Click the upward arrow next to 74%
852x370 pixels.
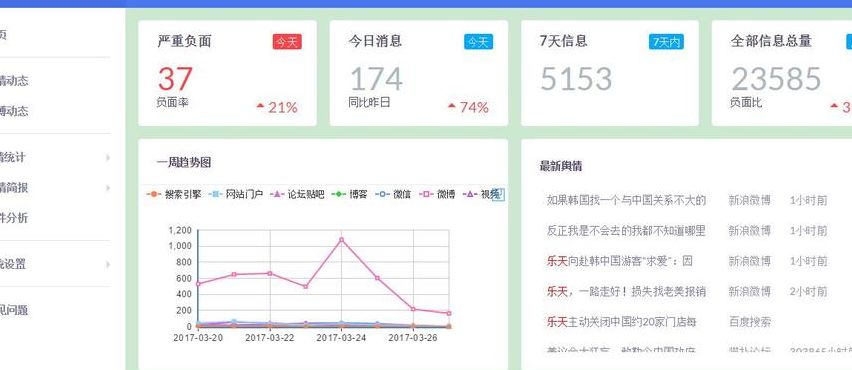coord(452,105)
